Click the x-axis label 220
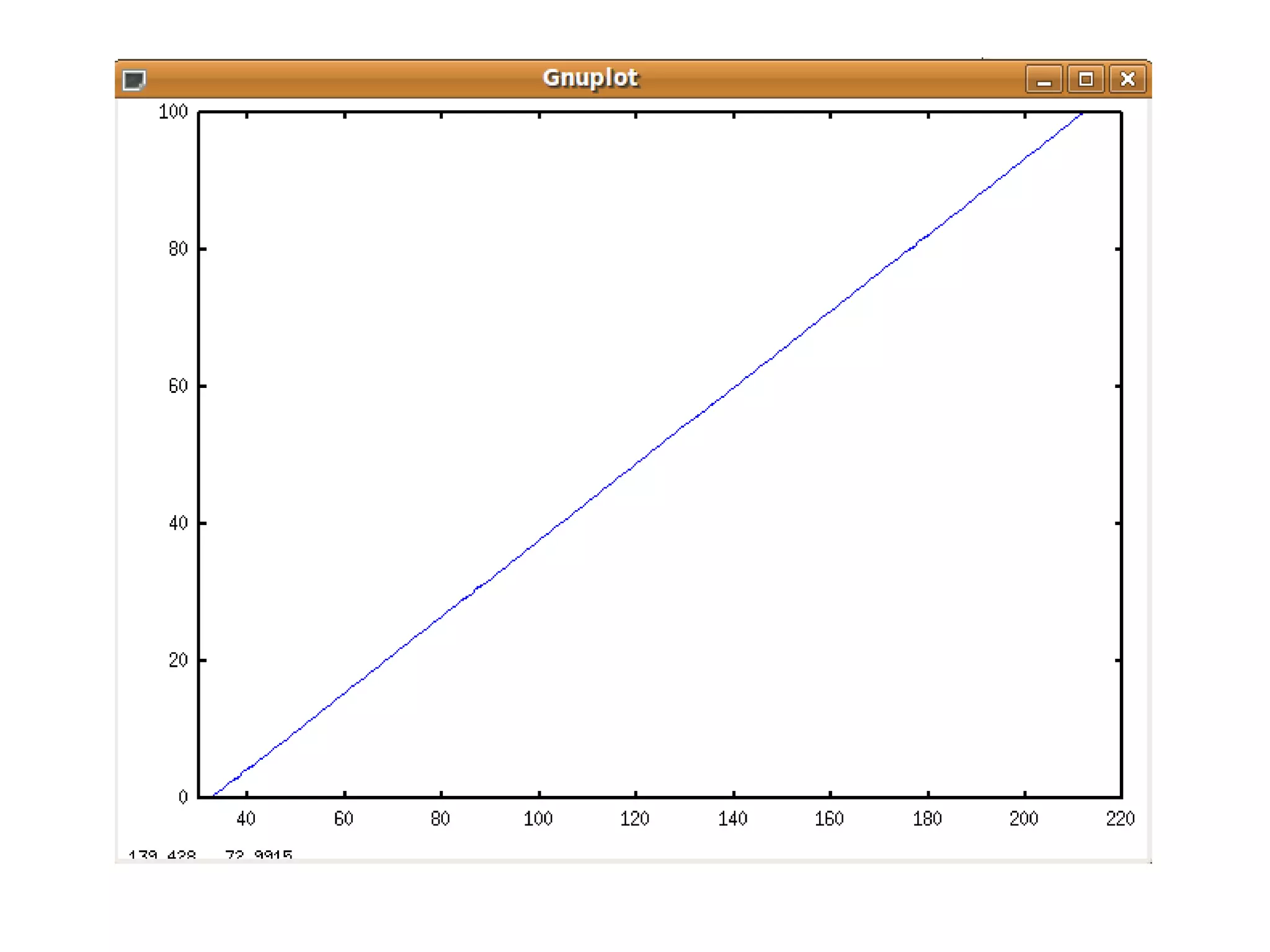 pos(1120,819)
